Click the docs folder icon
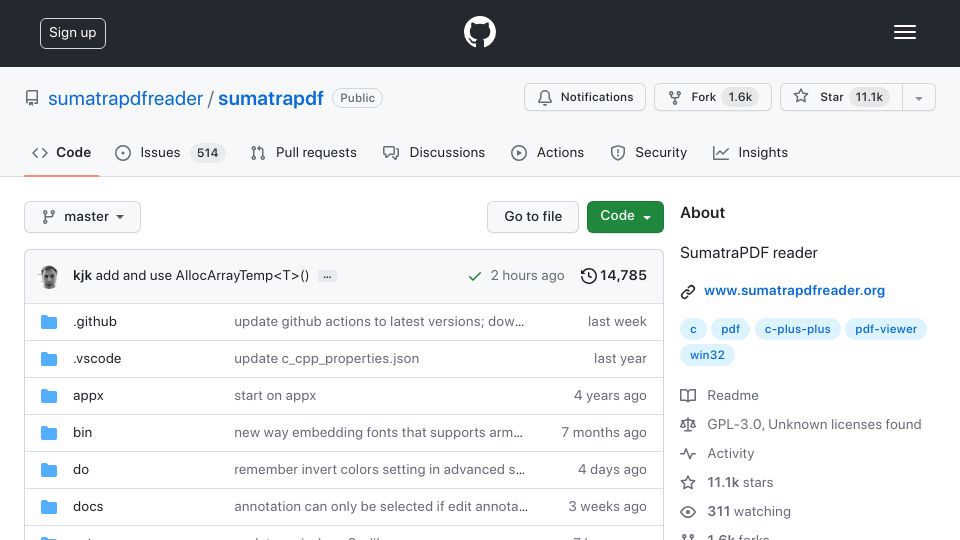 click(49, 507)
